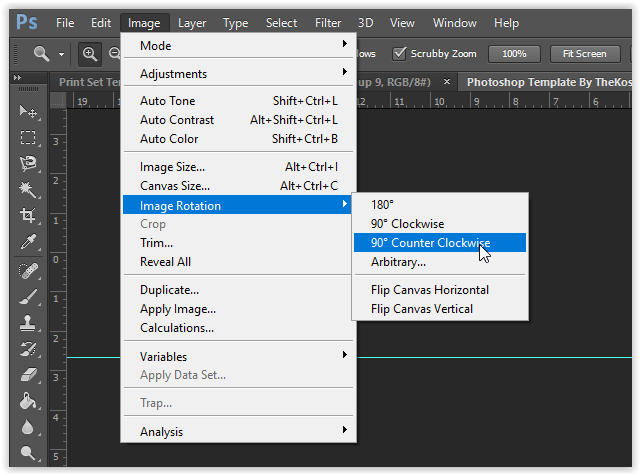Click the Zoom Out magnifier option
This screenshot has height=475, width=640.
pyautogui.click(x=114, y=54)
